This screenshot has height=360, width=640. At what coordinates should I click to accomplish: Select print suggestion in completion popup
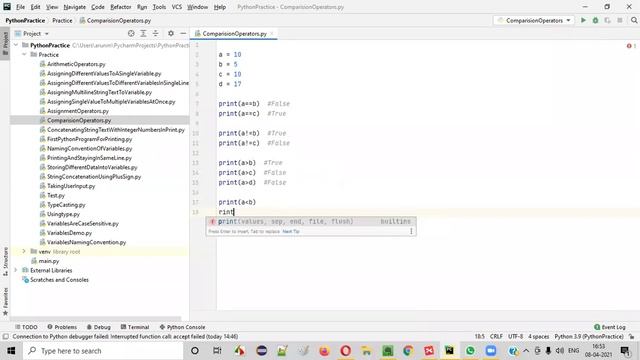pyautogui.click(x=311, y=221)
